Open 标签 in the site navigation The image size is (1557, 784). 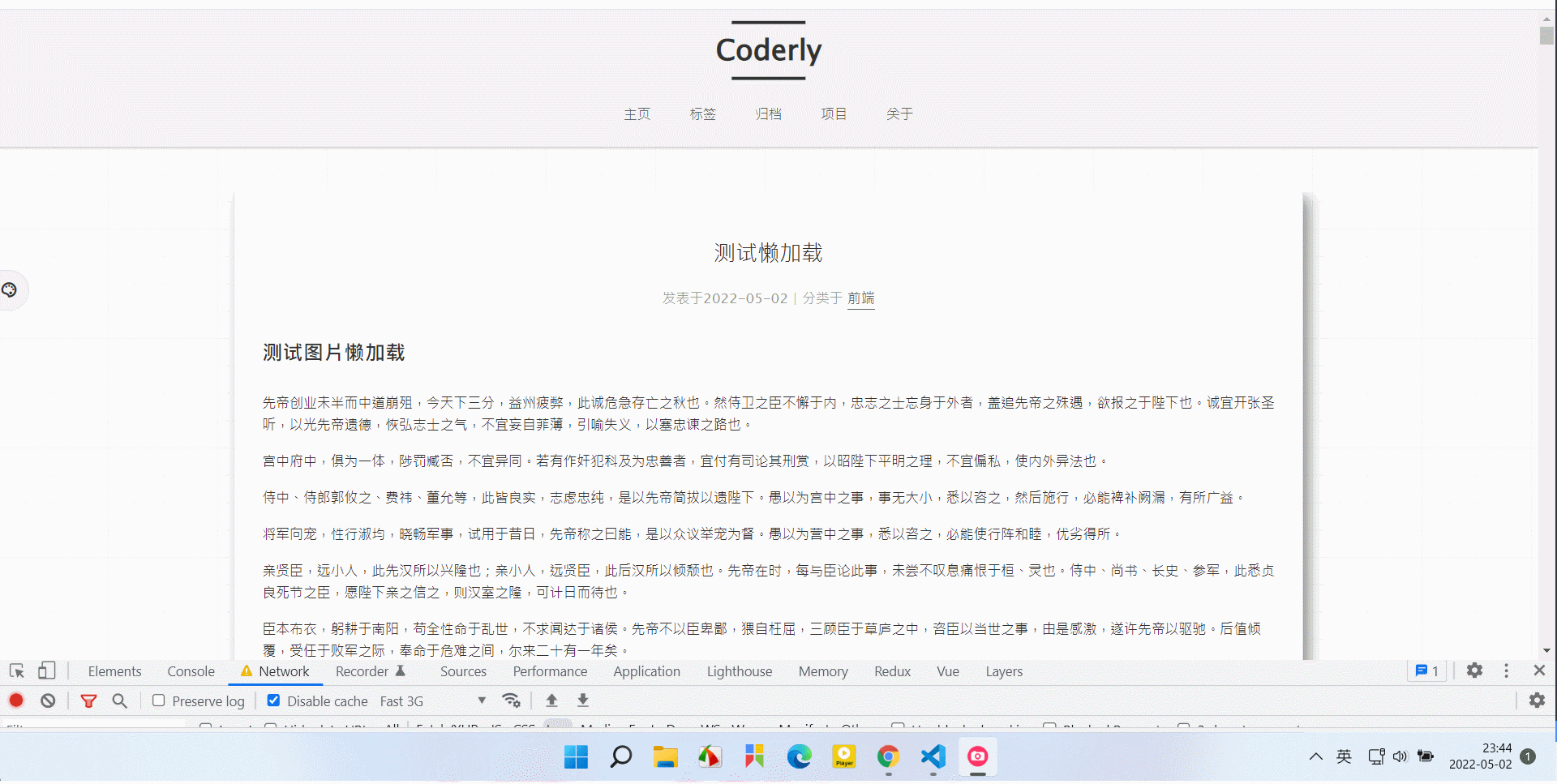pos(702,114)
